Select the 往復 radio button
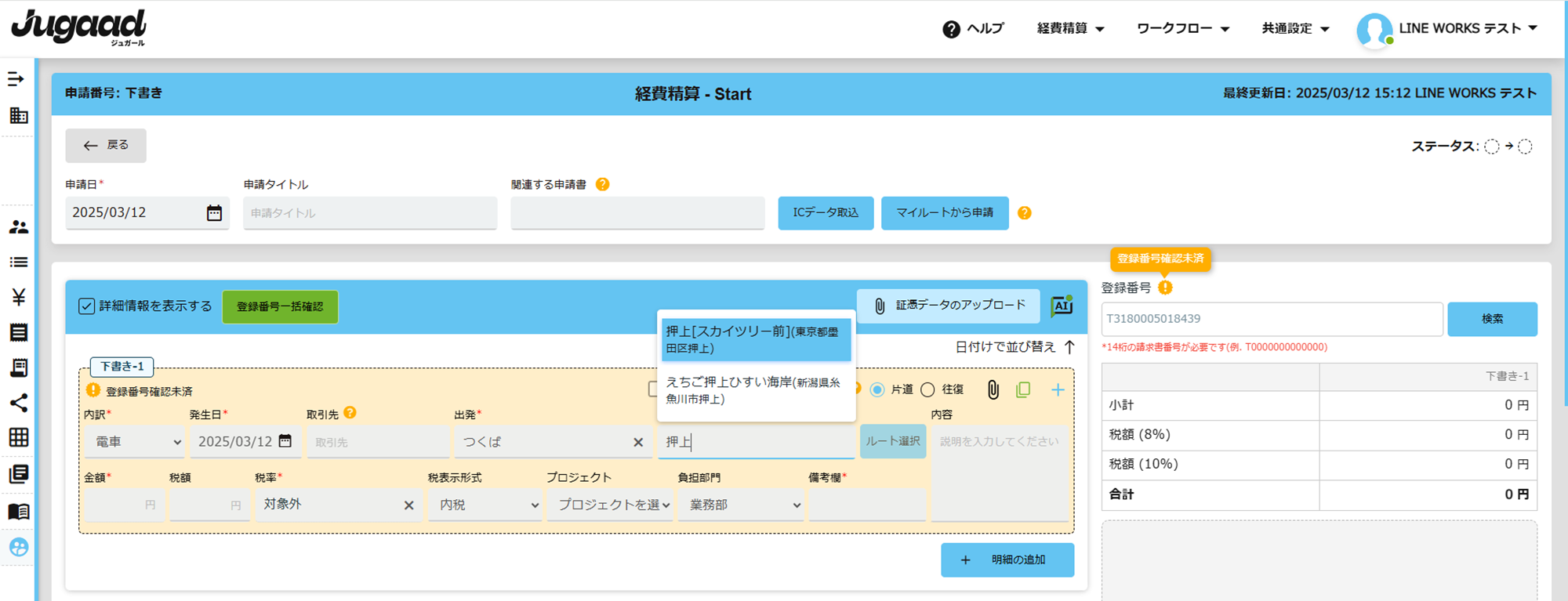The height and width of the screenshot is (601, 1568). point(927,389)
